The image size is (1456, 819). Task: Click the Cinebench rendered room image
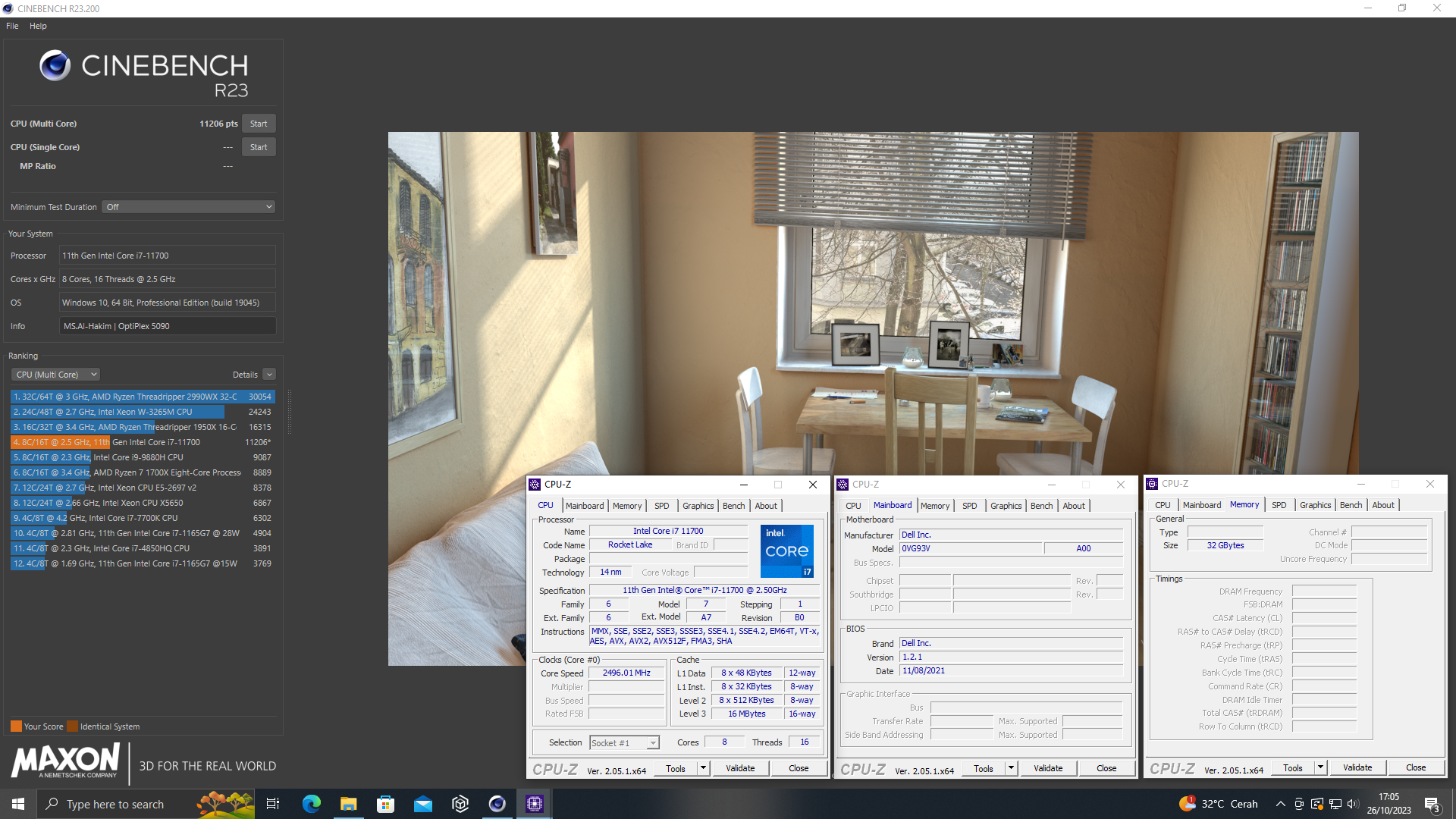click(x=873, y=399)
